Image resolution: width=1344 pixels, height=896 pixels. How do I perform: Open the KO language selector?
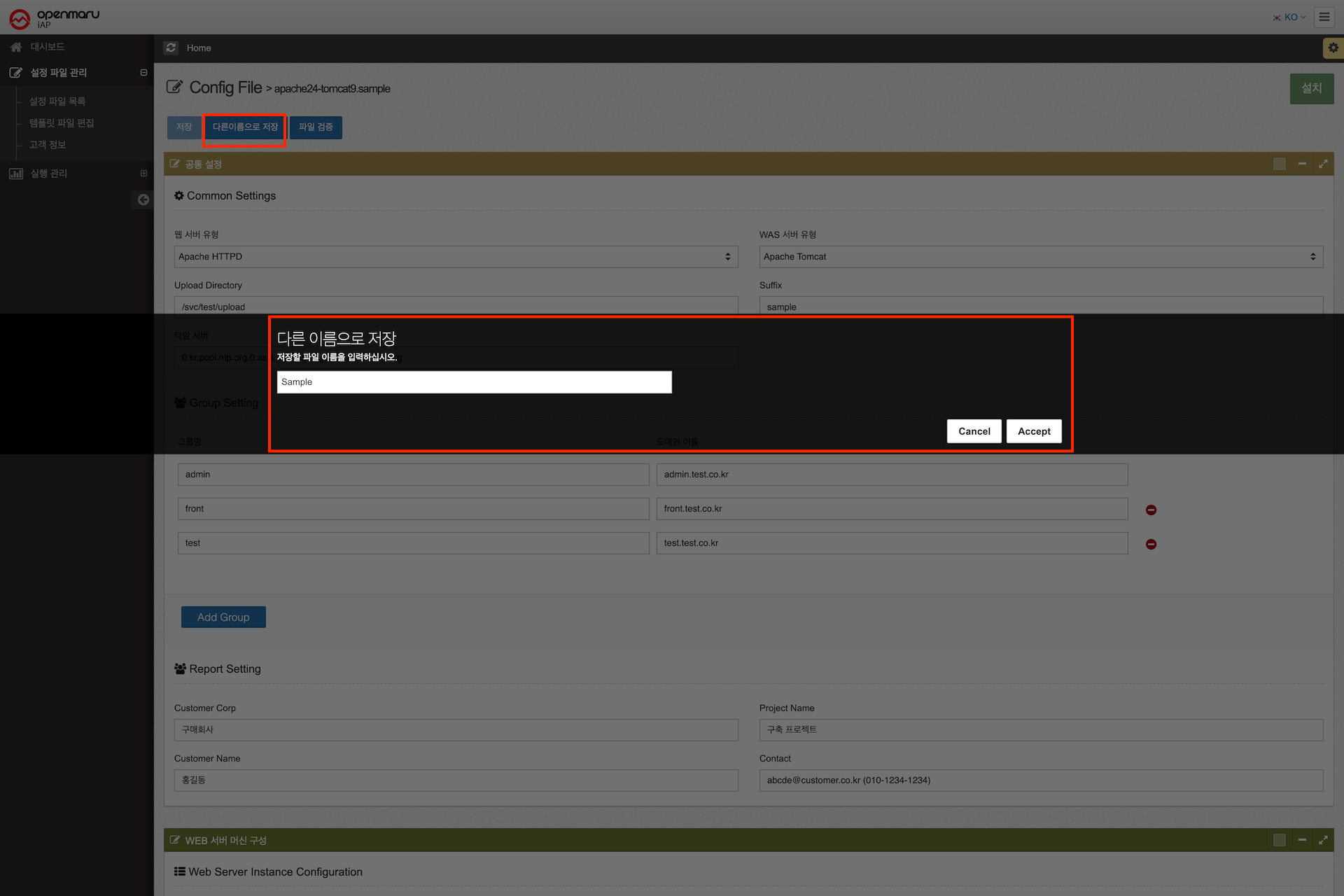pos(1289,17)
